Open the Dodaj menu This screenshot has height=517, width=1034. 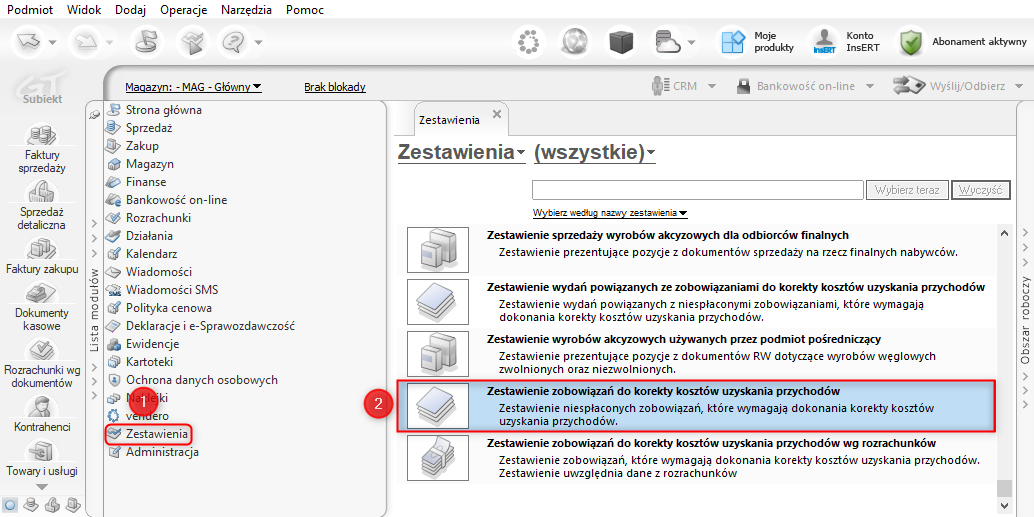[131, 10]
